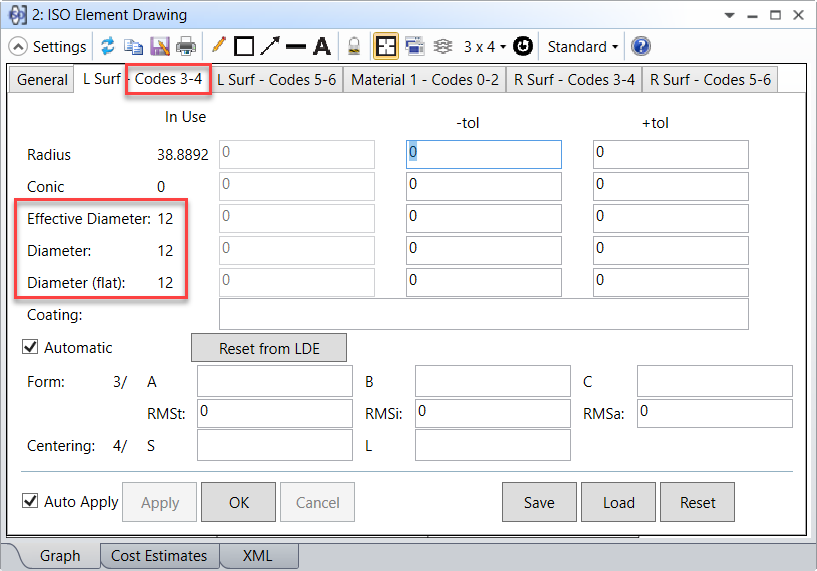Switch to Material 1 - Codes 0-2 tab
The height and width of the screenshot is (571, 817).
point(424,80)
